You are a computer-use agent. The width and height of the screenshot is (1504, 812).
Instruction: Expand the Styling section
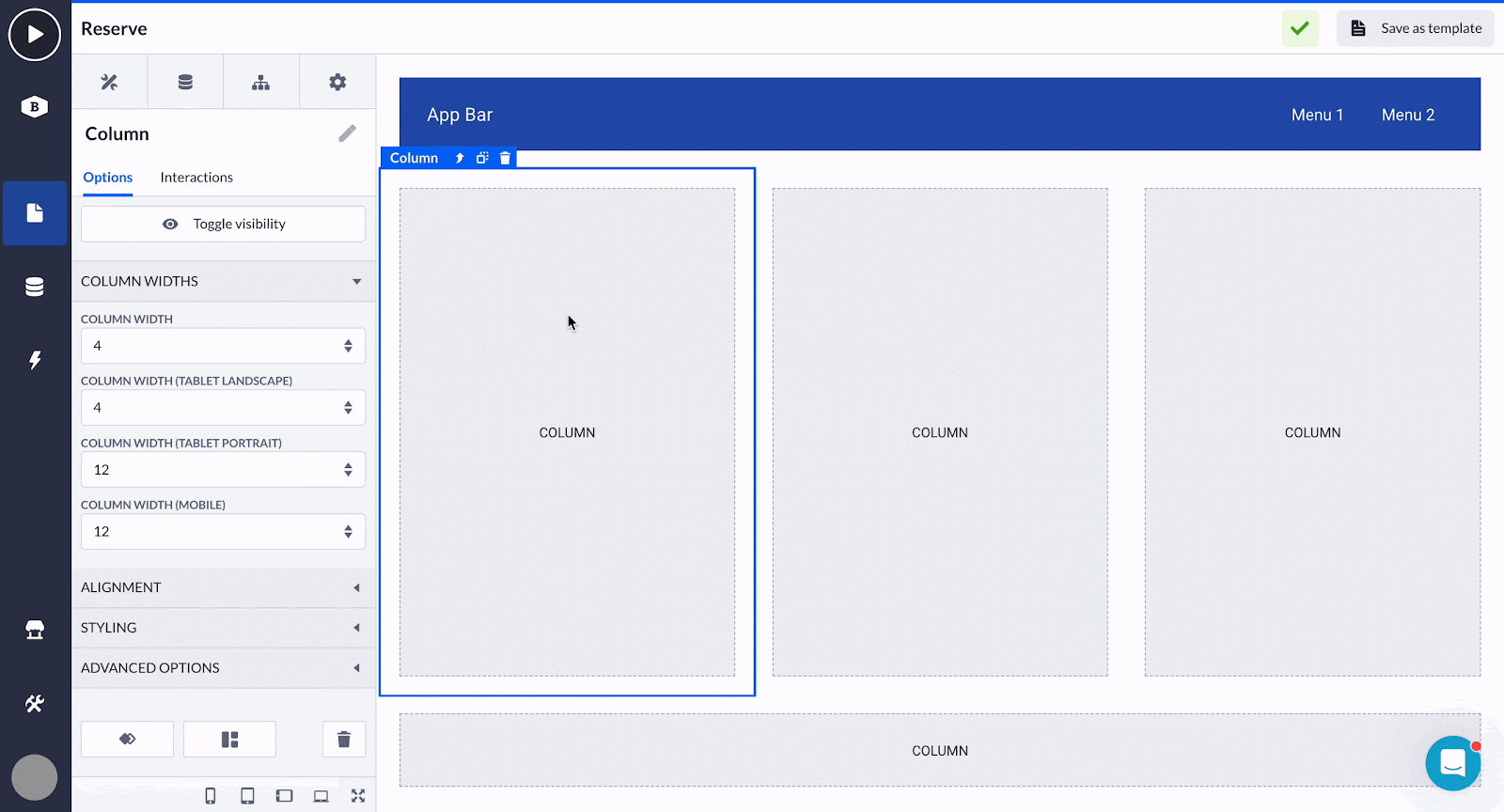224,628
